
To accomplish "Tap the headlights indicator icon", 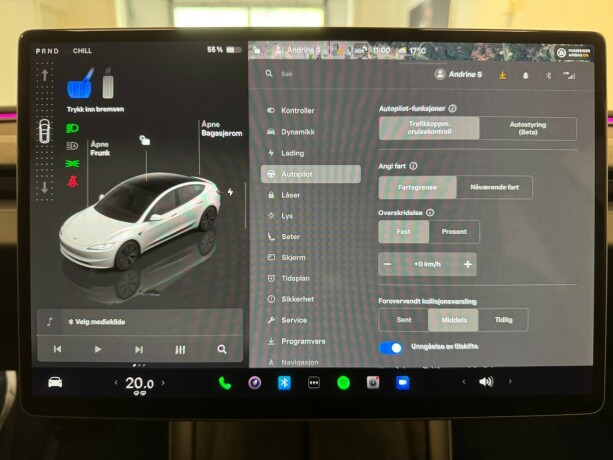I will point(72,128).
